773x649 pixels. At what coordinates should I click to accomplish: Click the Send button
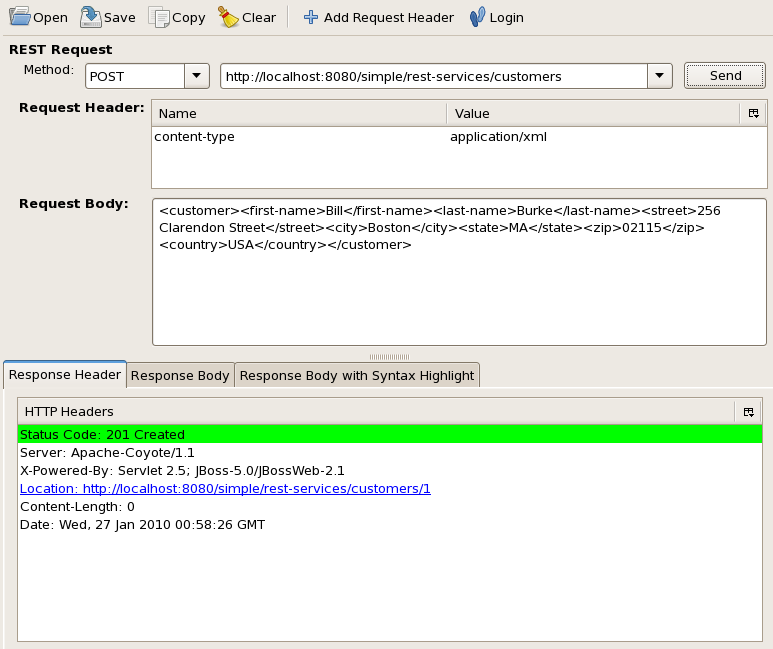725,75
